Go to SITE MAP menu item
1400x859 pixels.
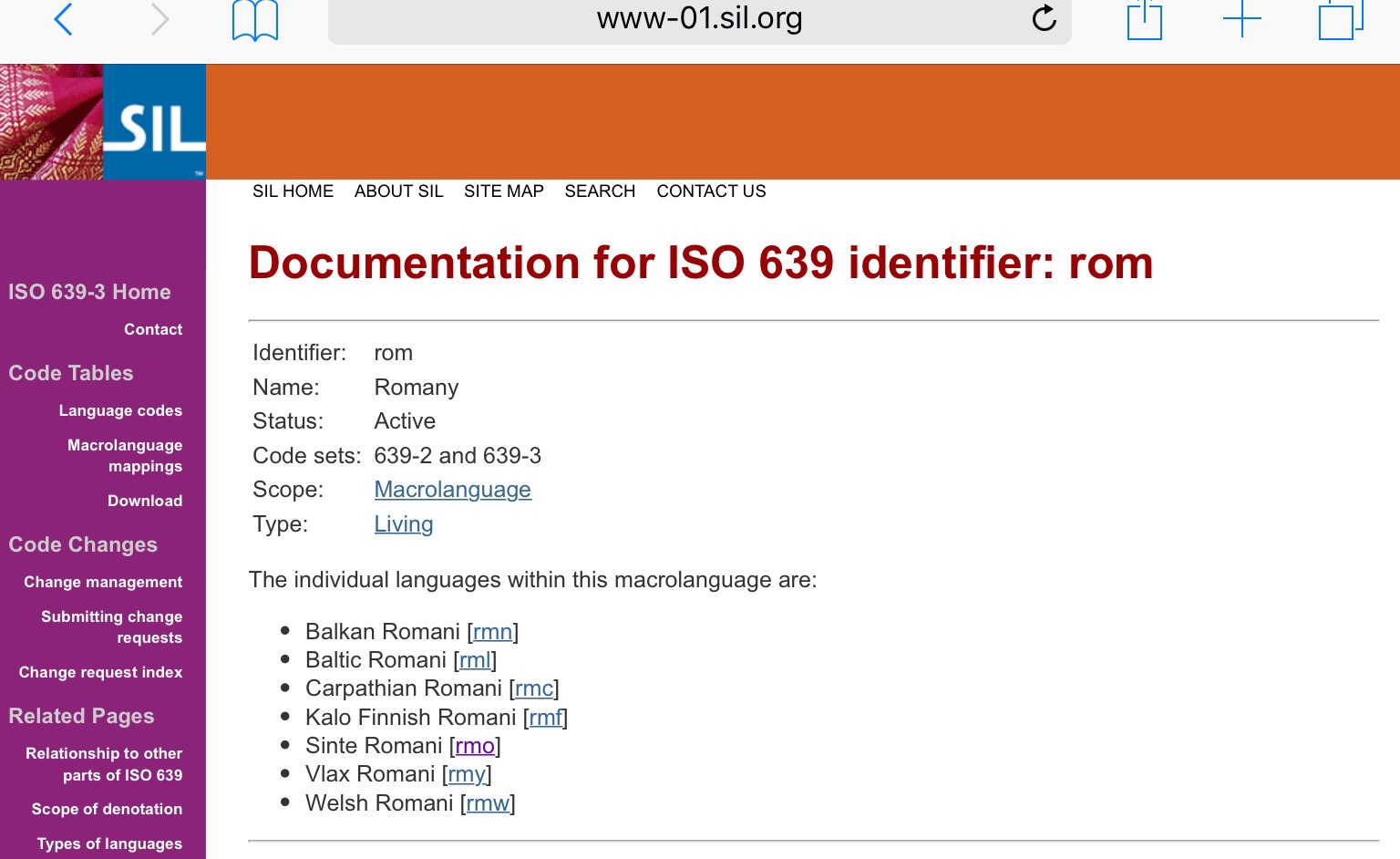point(503,191)
